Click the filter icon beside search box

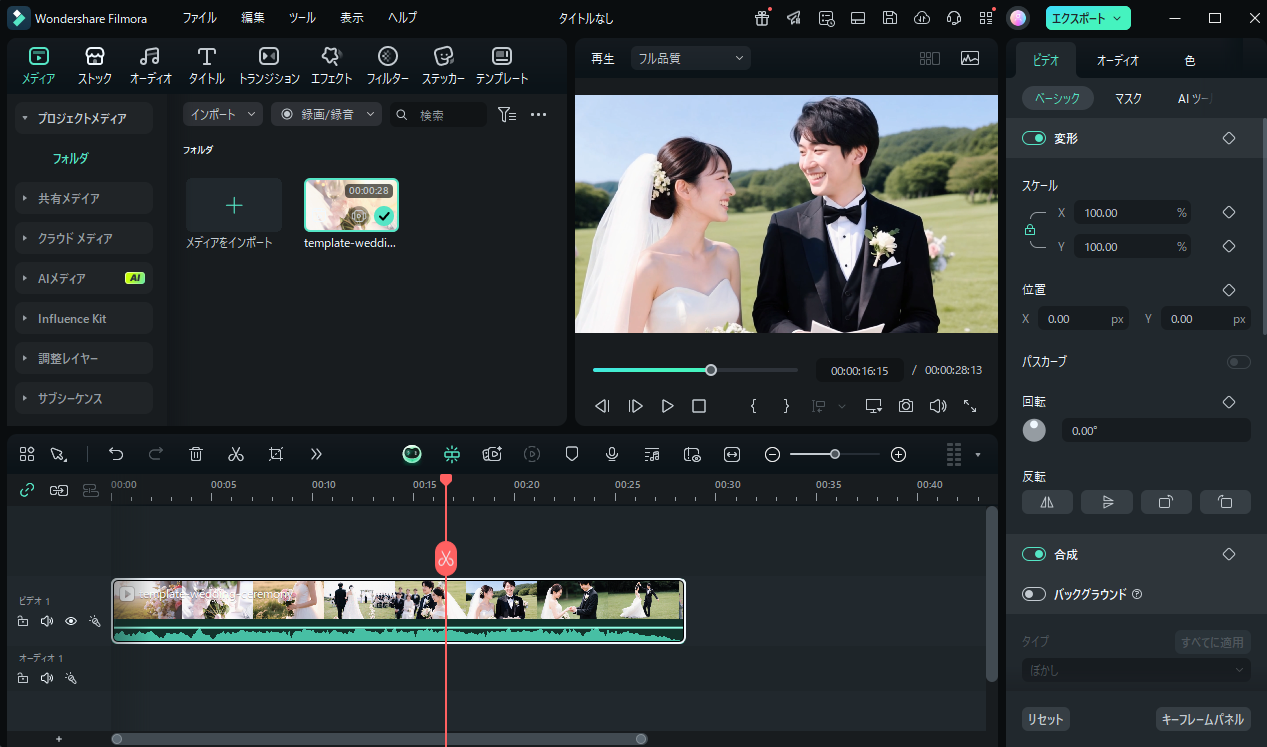tap(507, 115)
